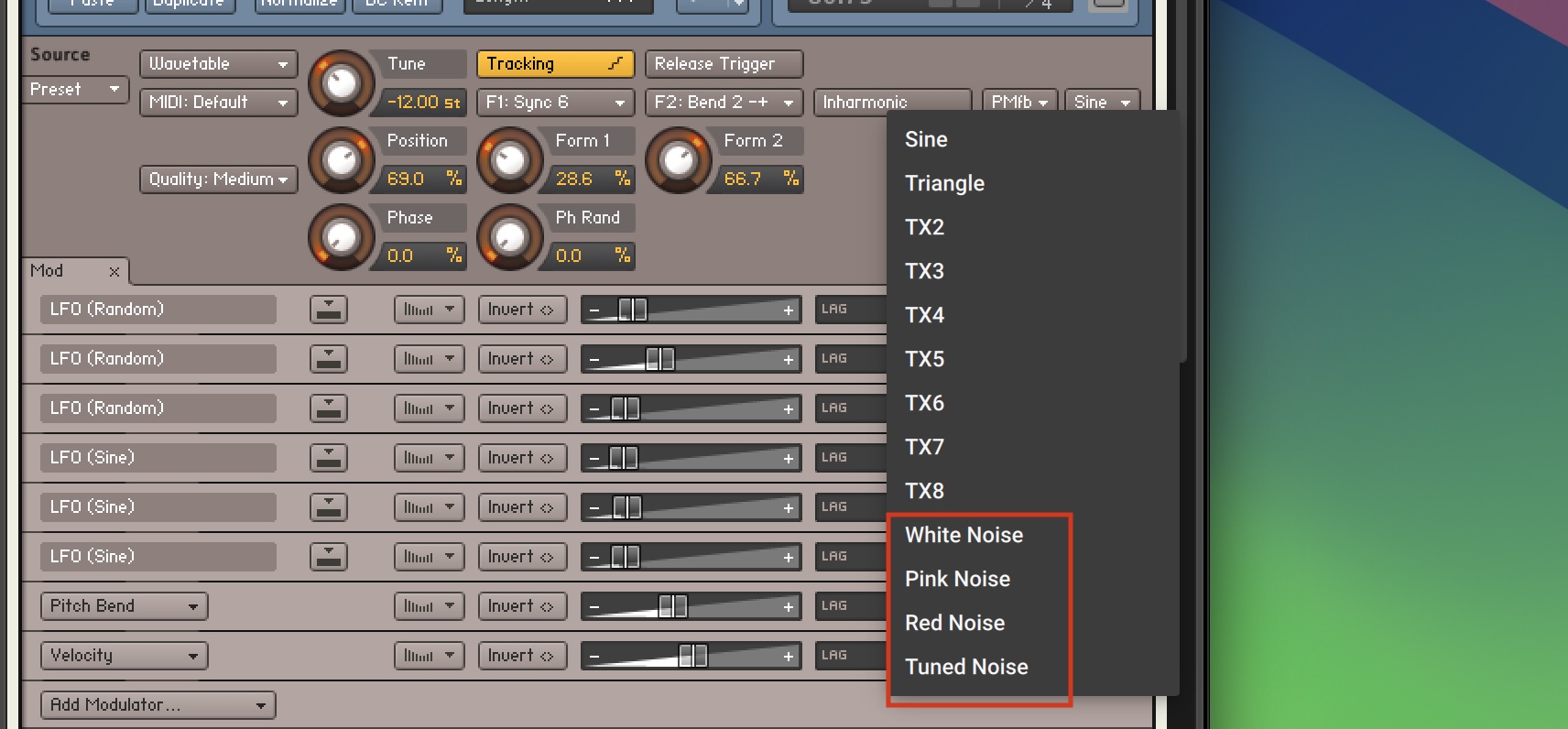Screen dimensions: 1568x729
Task: Click jump-to-modulator icon in last LFO (Sine) row
Action: [x=328, y=557]
